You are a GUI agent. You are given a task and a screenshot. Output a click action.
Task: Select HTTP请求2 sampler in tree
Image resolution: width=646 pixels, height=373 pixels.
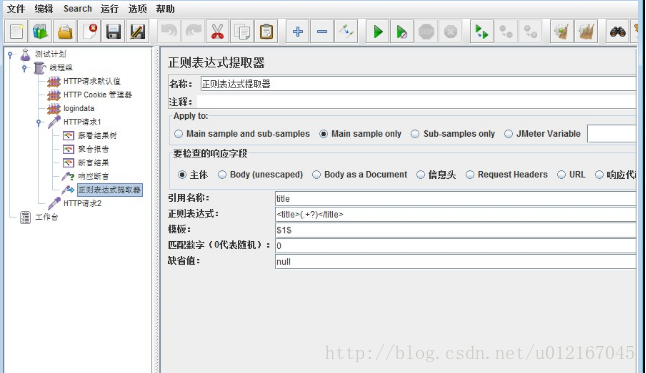[x=82, y=203]
